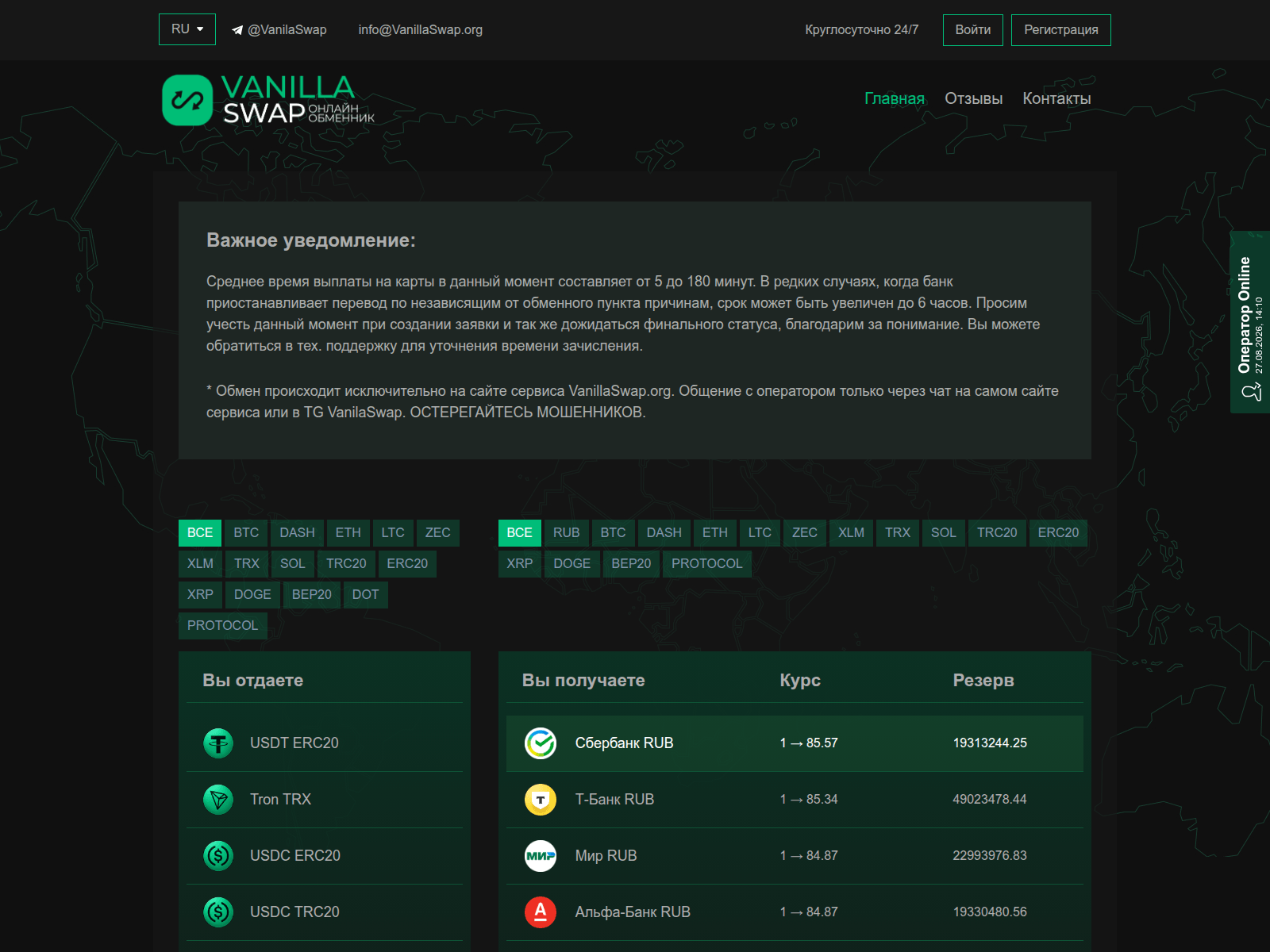Select DASH filter in give section
Image resolution: width=1270 pixels, height=952 pixels.
coord(297,533)
